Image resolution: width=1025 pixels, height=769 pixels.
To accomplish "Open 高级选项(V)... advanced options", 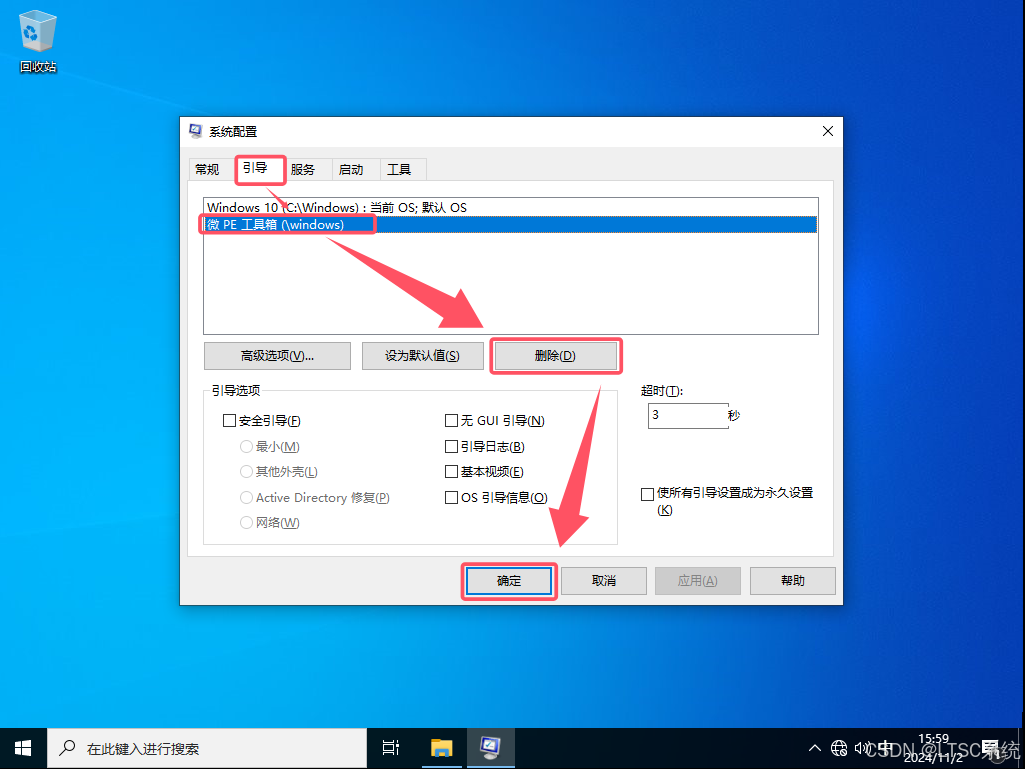I will tap(277, 356).
